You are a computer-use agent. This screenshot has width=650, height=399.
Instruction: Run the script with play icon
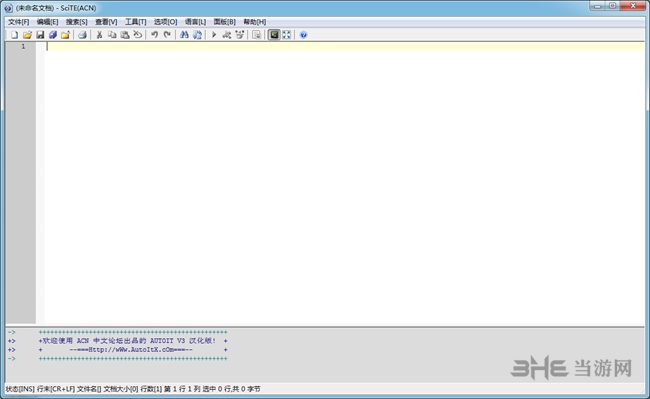214,35
